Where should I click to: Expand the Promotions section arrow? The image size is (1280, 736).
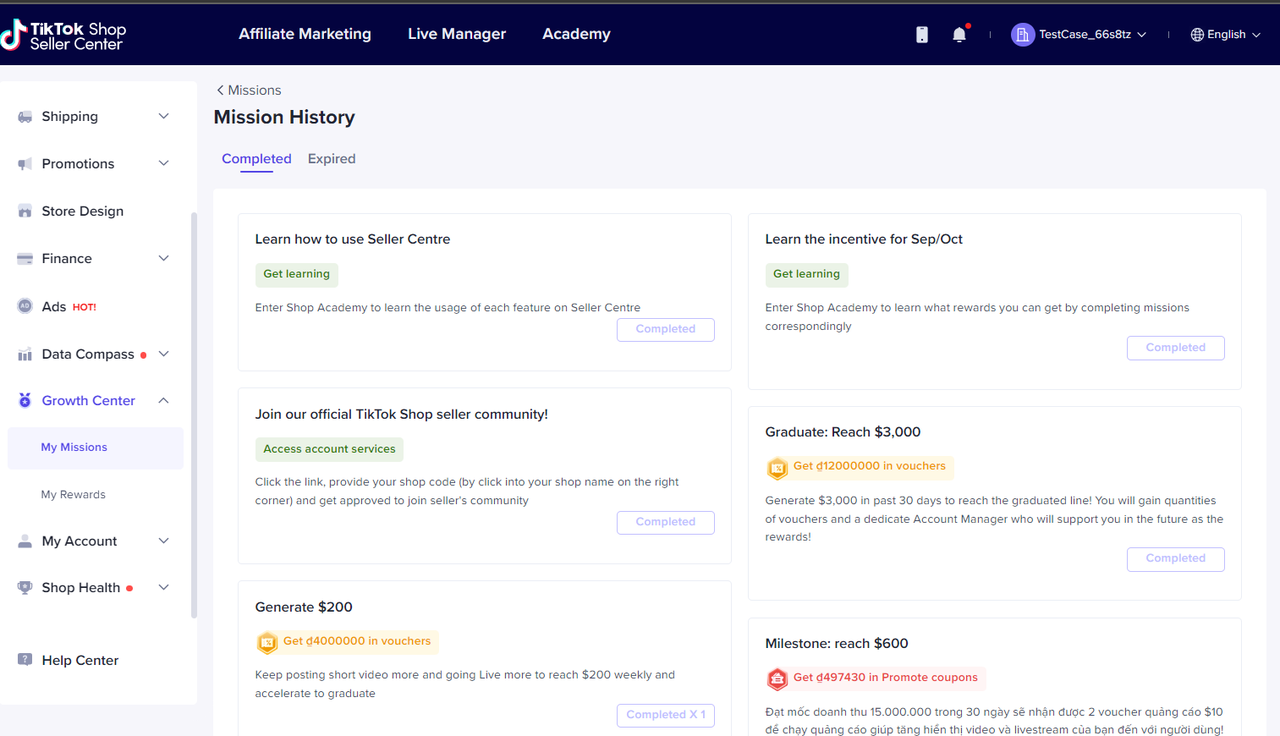tap(164, 163)
